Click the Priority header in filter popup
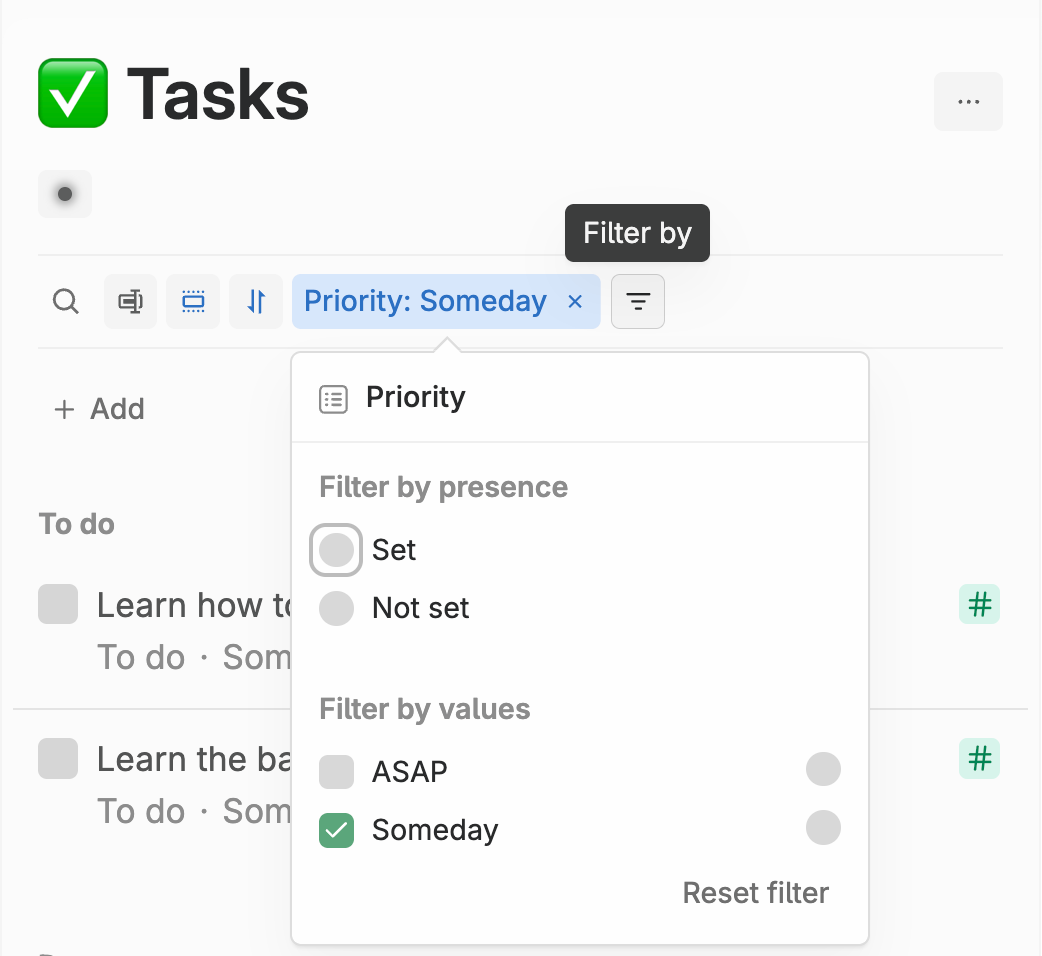 [415, 398]
